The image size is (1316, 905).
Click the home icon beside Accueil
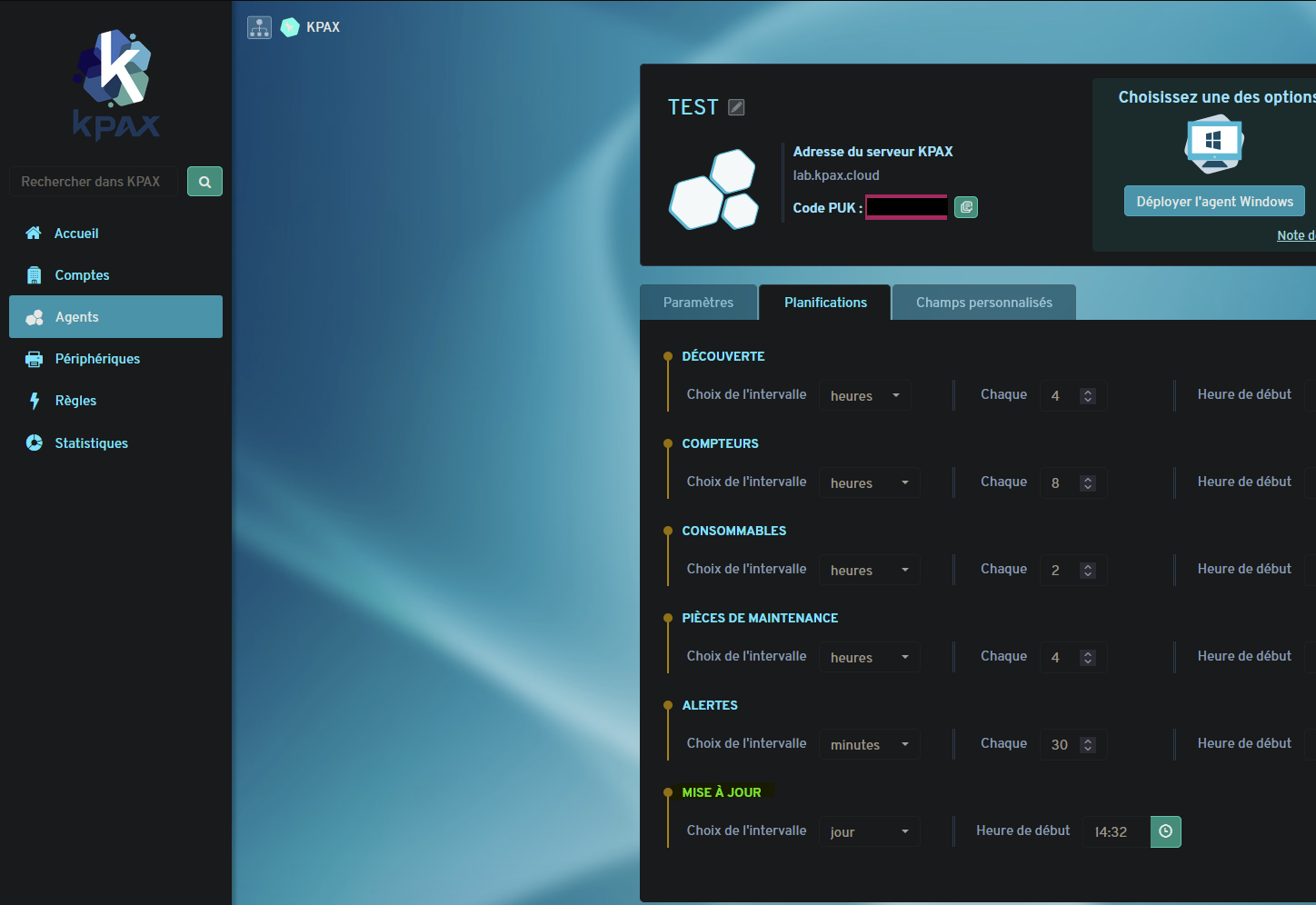click(x=34, y=233)
